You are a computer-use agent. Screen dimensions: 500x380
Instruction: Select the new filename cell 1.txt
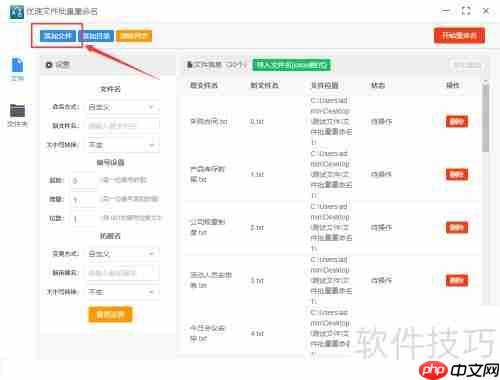(257, 174)
